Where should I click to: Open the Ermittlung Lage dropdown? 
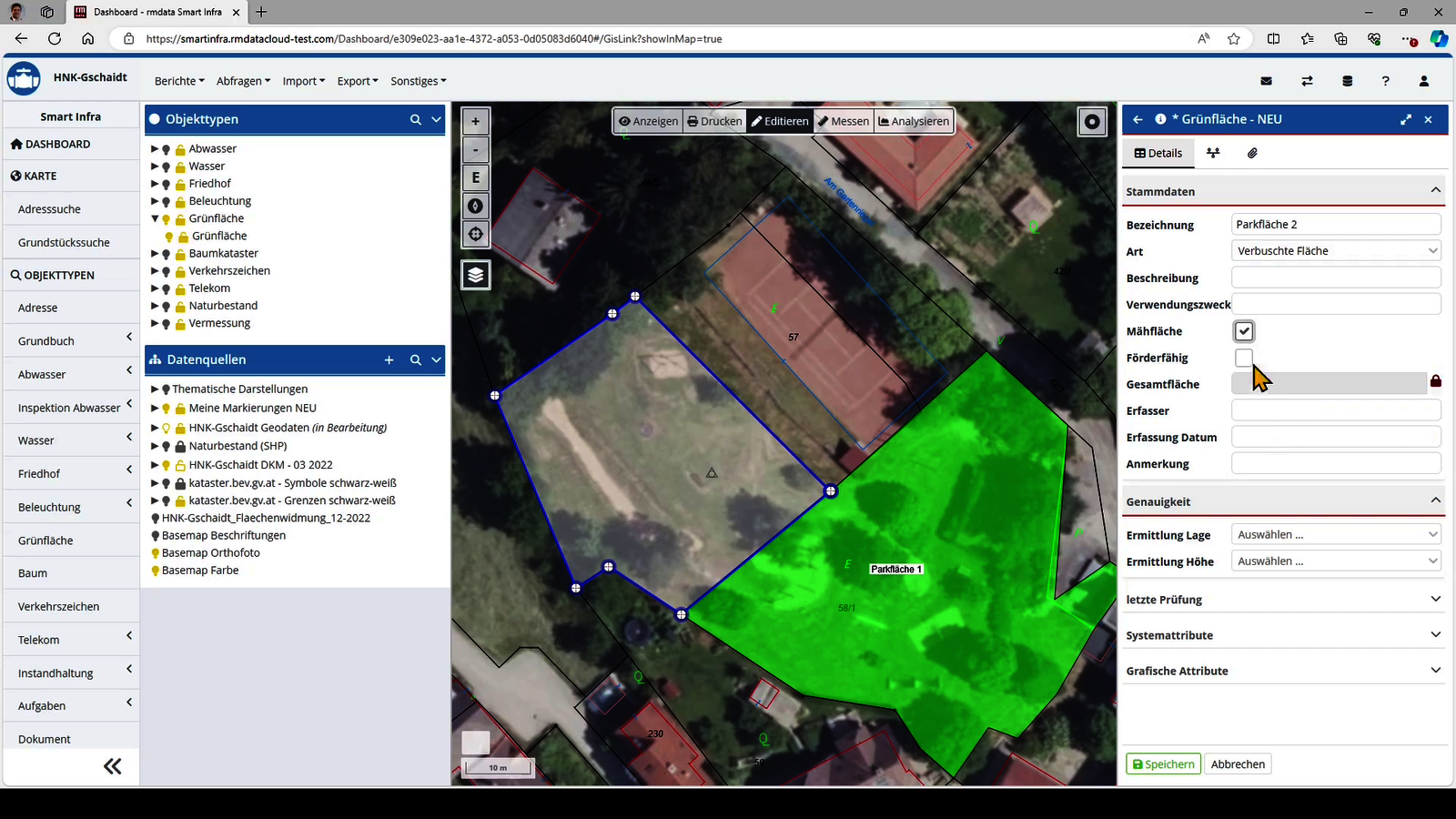pyautogui.click(x=1335, y=535)
